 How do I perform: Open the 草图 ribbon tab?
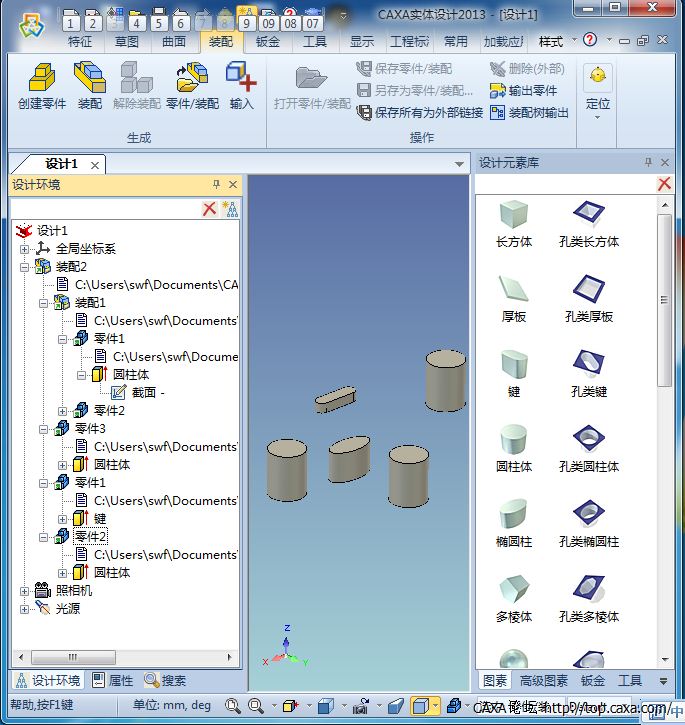pos(127,42)
